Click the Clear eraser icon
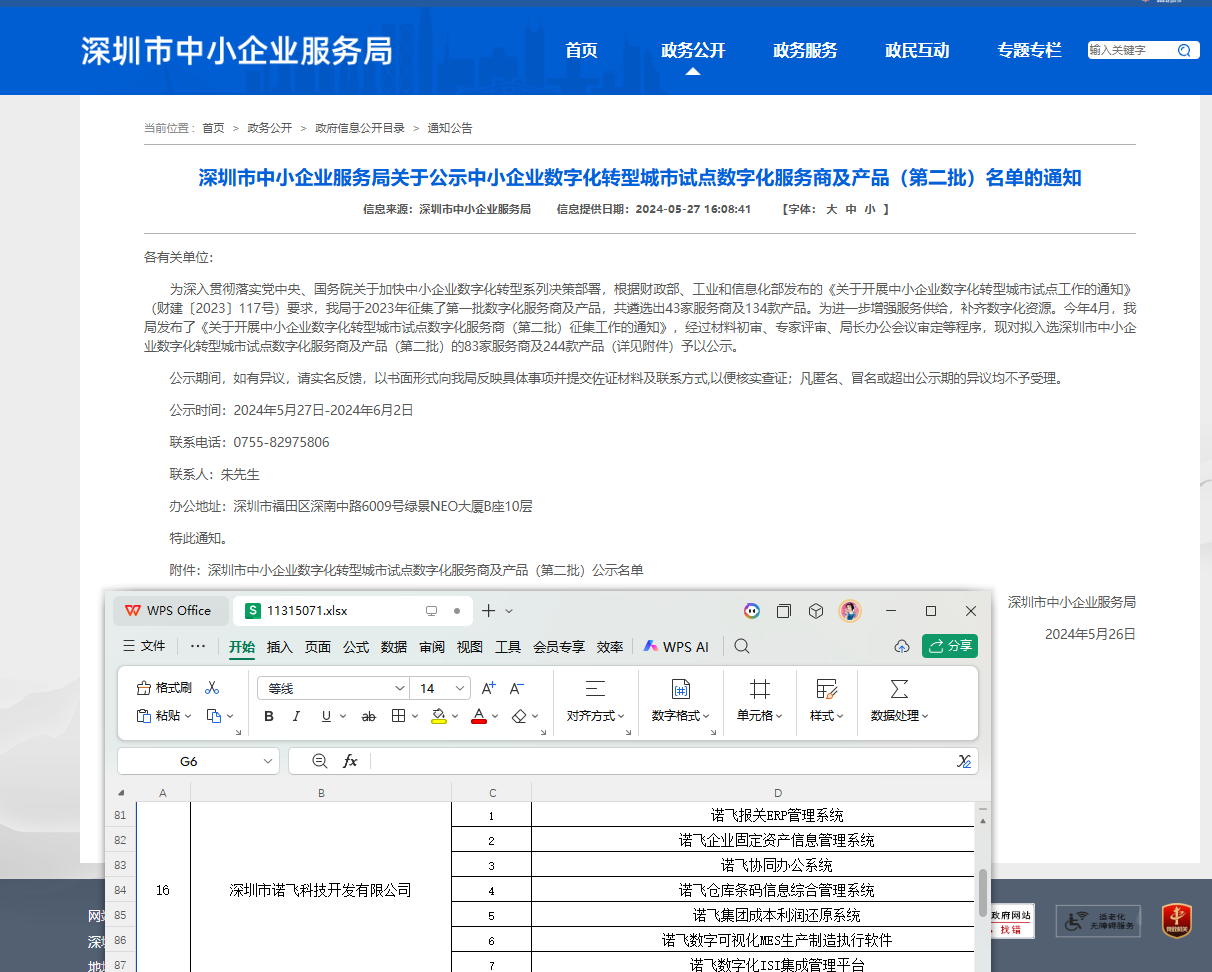The width and height of the screenshot is (1212, 972). (x=518, y=716)
